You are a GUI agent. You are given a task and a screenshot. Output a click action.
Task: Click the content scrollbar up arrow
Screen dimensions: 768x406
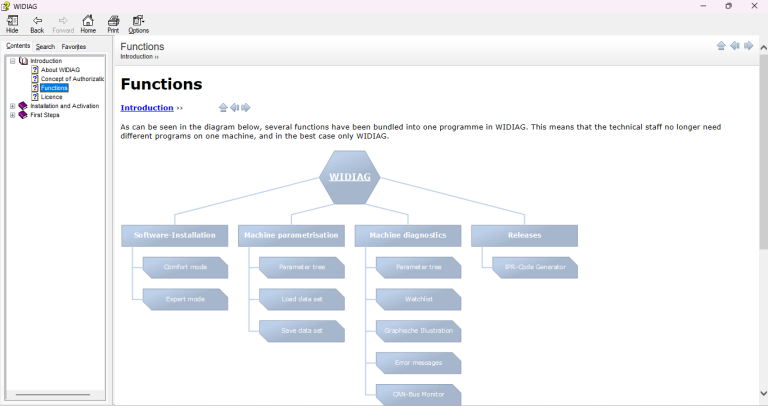point(763,48)
